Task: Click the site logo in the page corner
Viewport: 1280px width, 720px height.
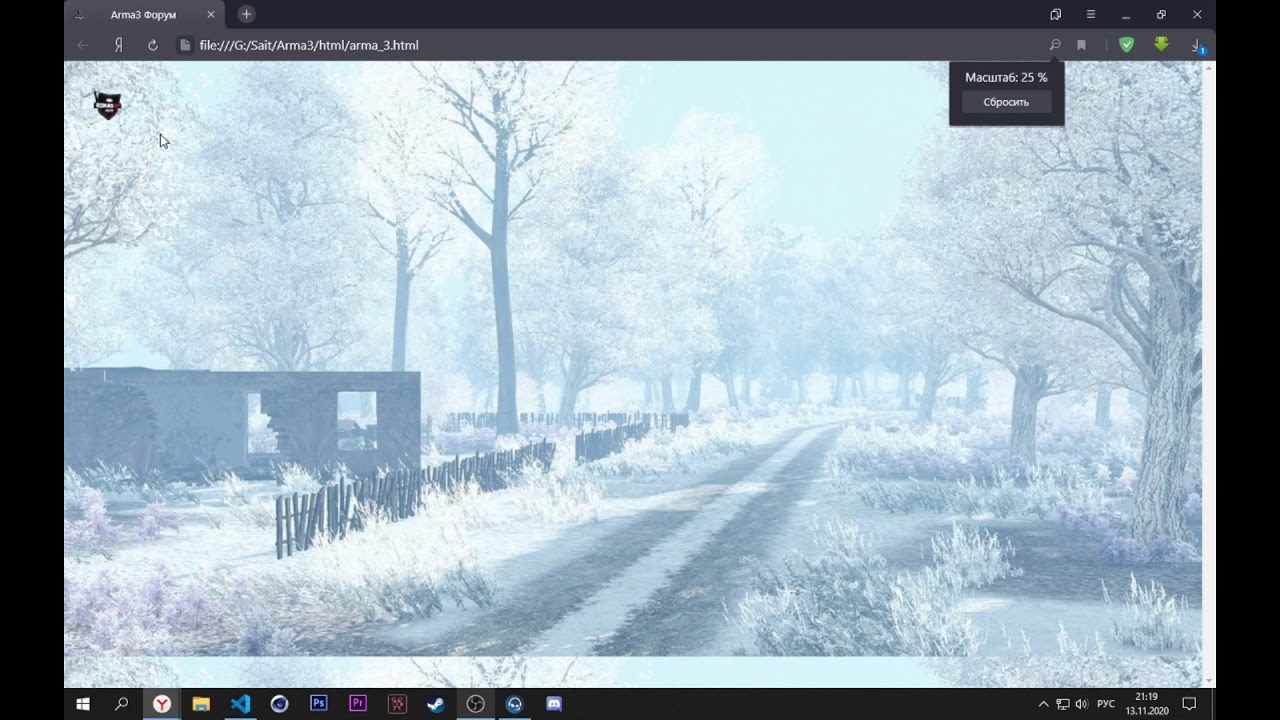Action: click(107, 105)
